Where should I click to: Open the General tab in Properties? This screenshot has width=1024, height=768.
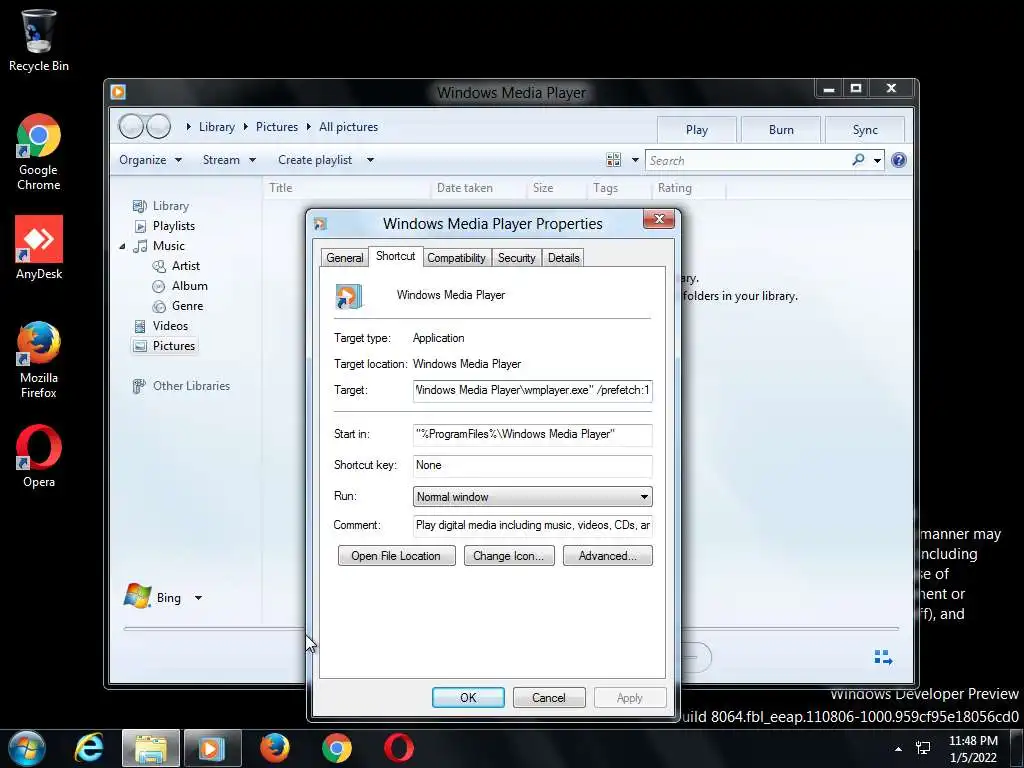[344, 258]
